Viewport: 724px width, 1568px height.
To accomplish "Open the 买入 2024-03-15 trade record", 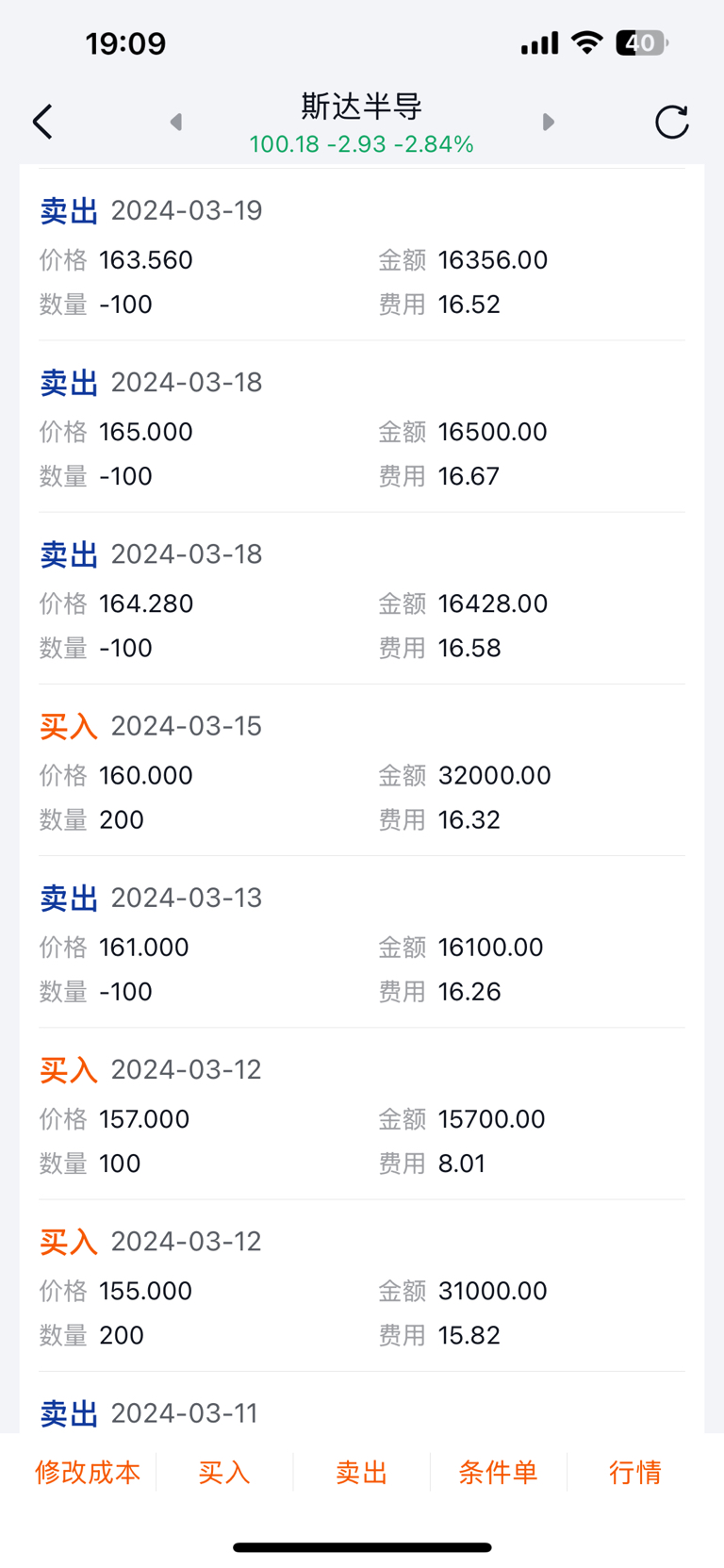I will [x=362, y=772].
